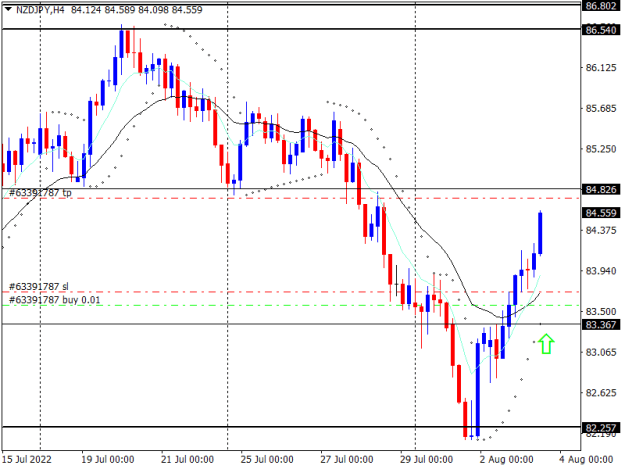Select the 85.685 price scale value
Screen dimensions: 625x469
tap(601, 108)
